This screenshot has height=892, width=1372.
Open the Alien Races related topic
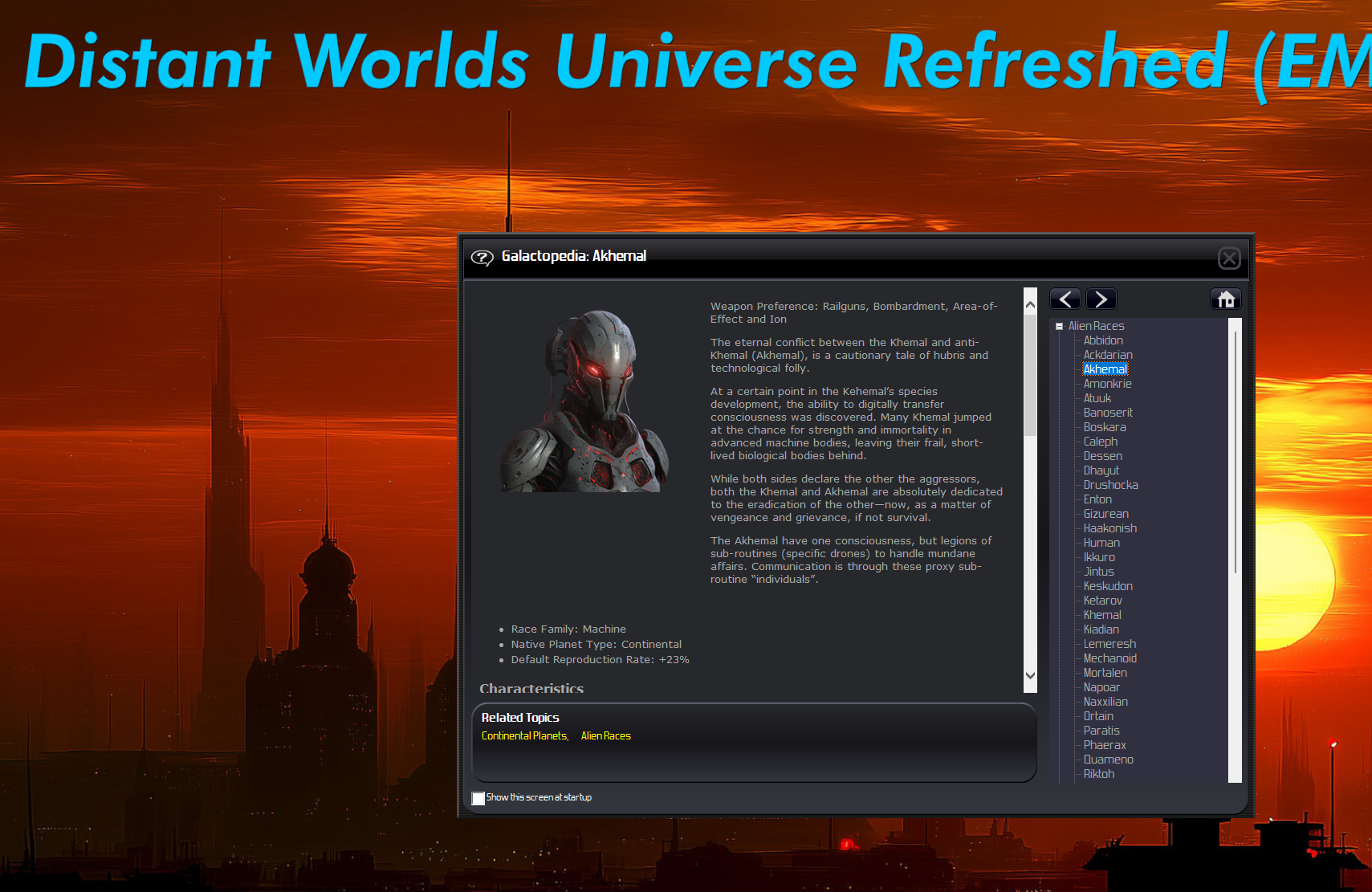(606, 735)
